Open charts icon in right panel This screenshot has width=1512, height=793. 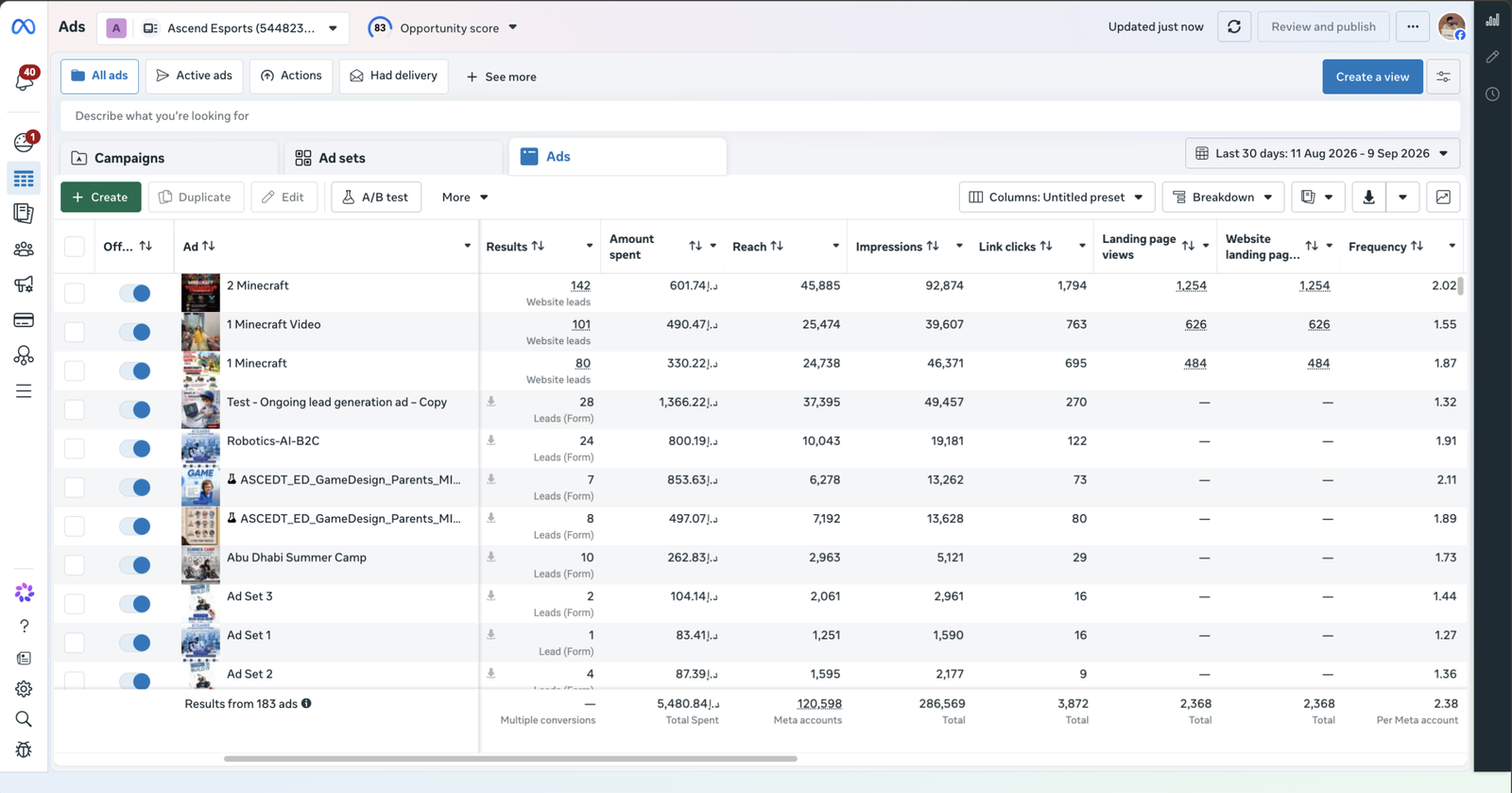click(1493, 20)
